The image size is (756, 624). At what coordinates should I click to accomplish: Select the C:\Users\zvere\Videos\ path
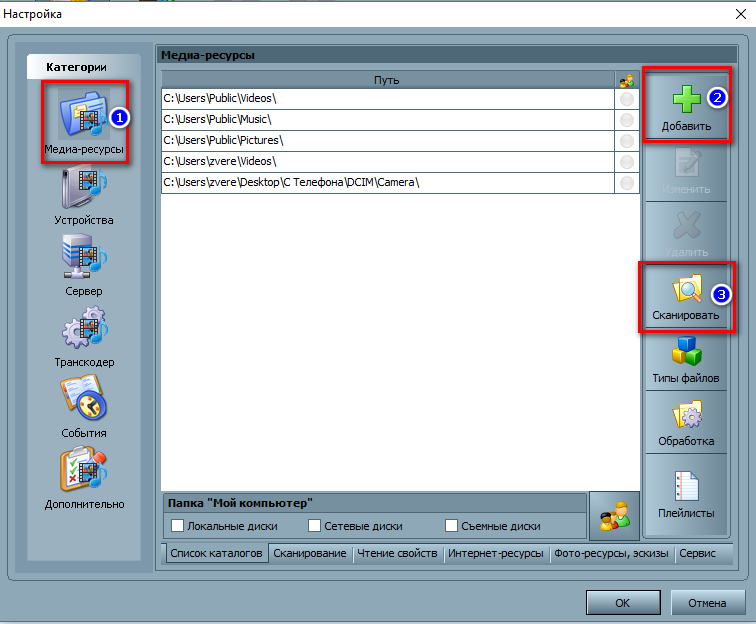click(388, 162)
